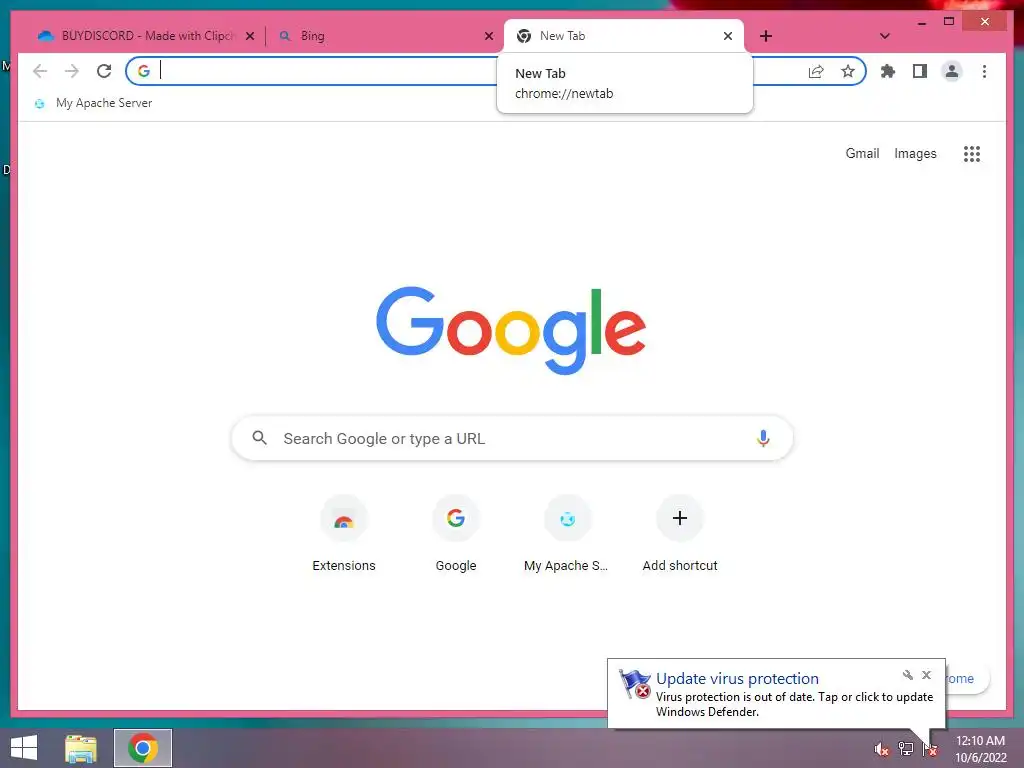The height and width of the screenshot is (768, 1024).
Task: Open a new tab with plus button
Action: [x=766, y=36]
